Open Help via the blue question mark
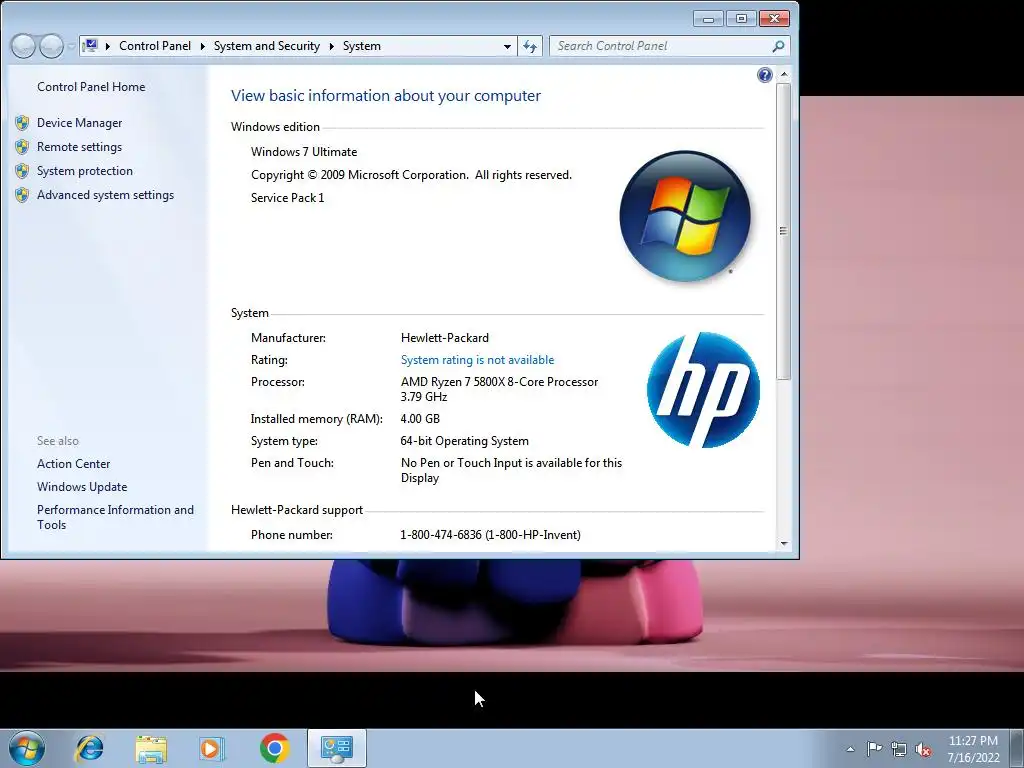Screen dimensions: 1024x768 (765, 75)
